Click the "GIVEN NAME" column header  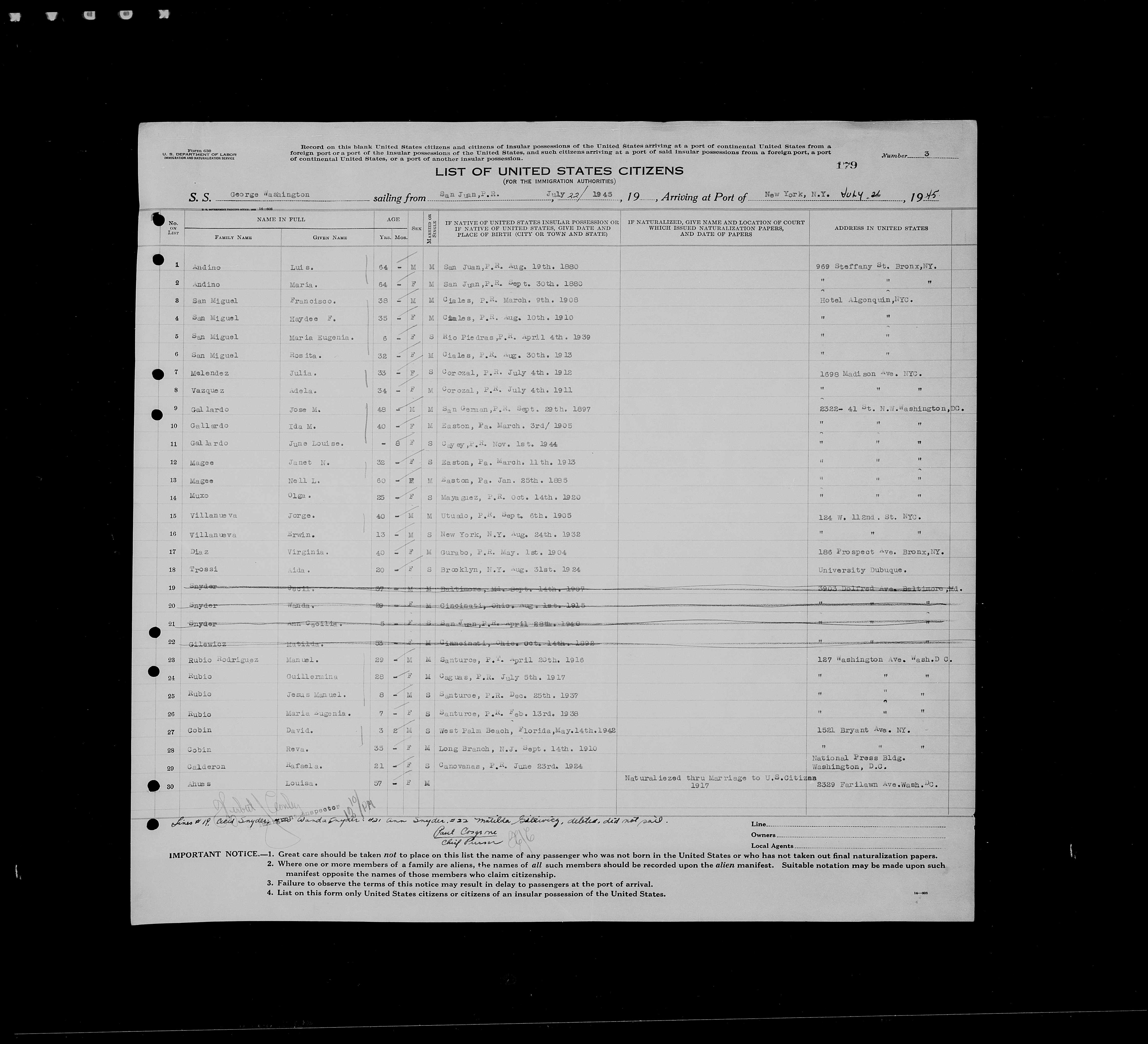tap(330, 237)
